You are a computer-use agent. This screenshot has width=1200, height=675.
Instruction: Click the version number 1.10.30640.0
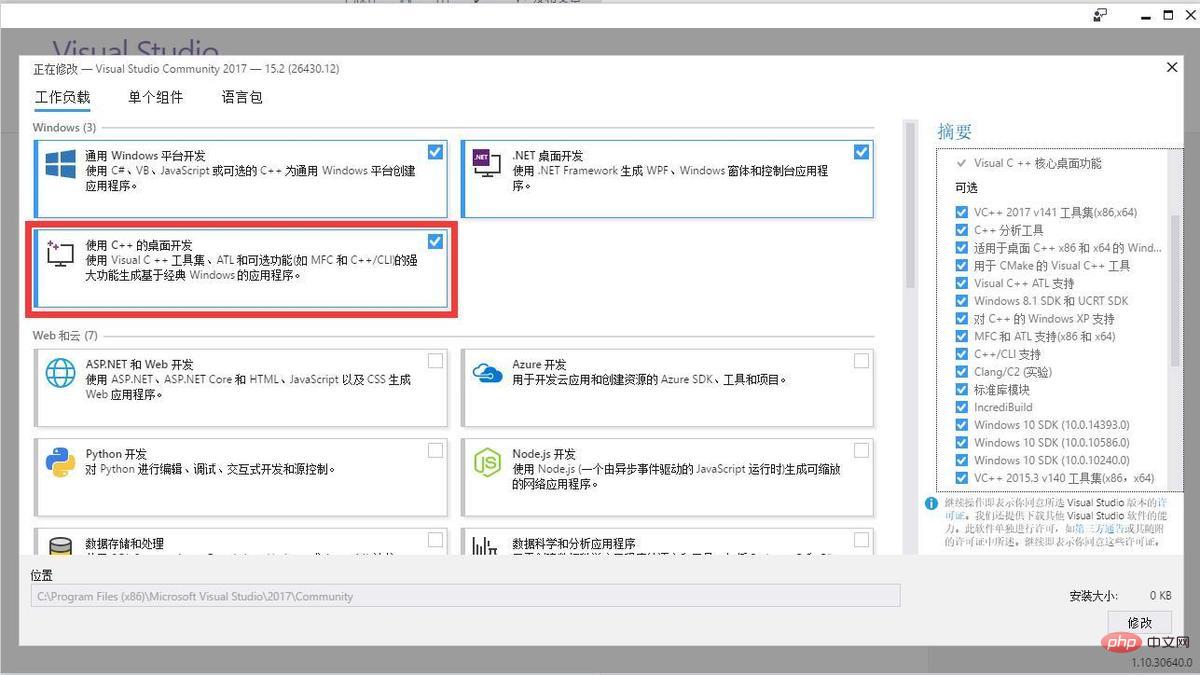tap(1162, 663)
